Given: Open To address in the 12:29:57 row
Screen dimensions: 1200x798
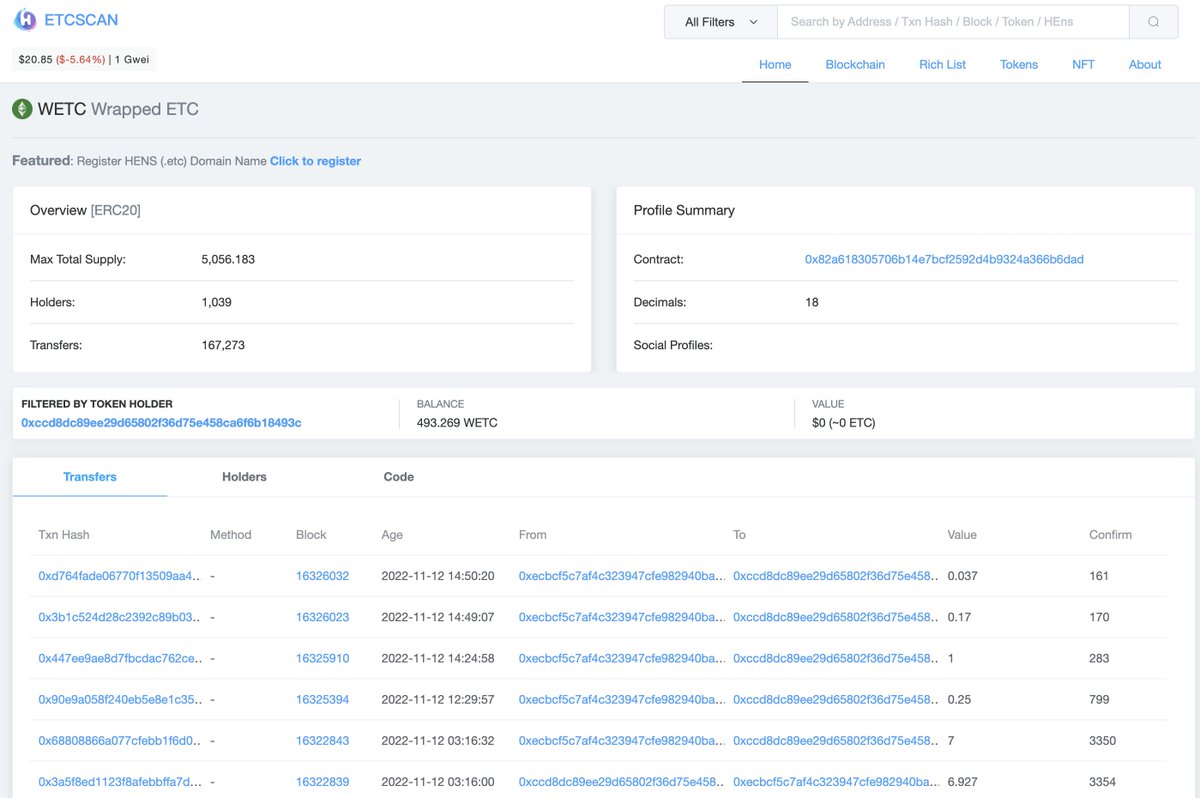Looking at the screenshot, I should click(836, 699).
